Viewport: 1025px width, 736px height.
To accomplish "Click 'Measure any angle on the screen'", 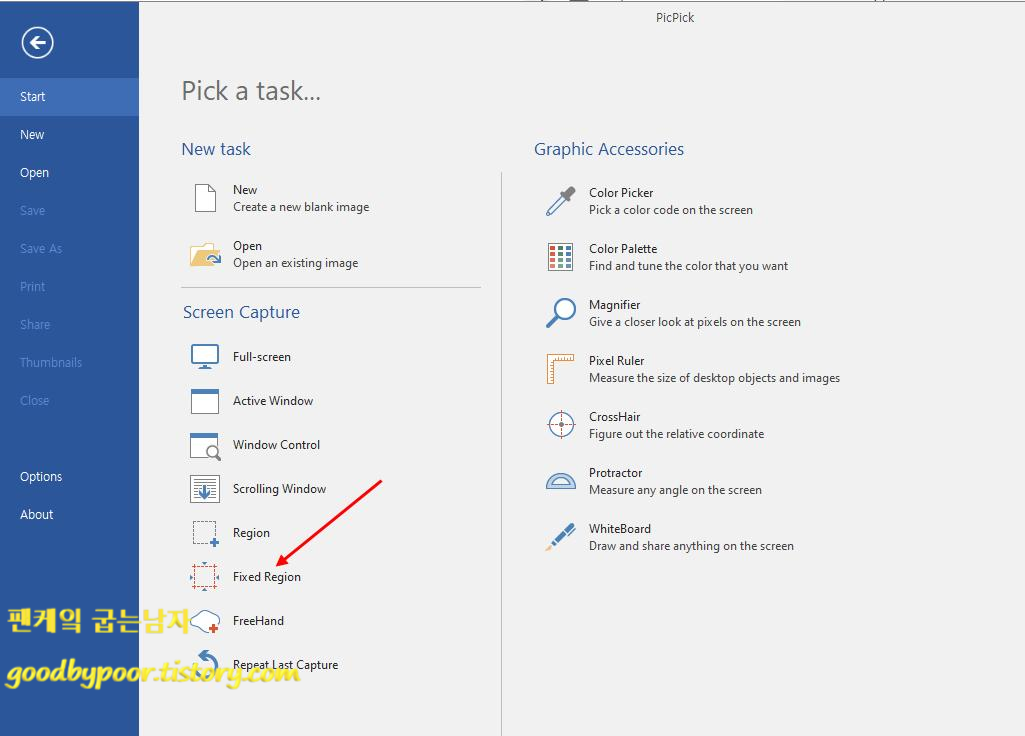I will pos(675,490).
